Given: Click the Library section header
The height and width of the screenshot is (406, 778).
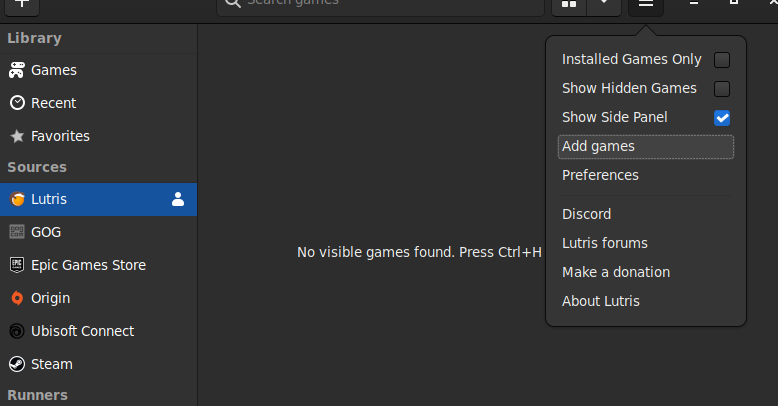Looking at the screenshot, I should pyautogui.click(x=34, y=38).
